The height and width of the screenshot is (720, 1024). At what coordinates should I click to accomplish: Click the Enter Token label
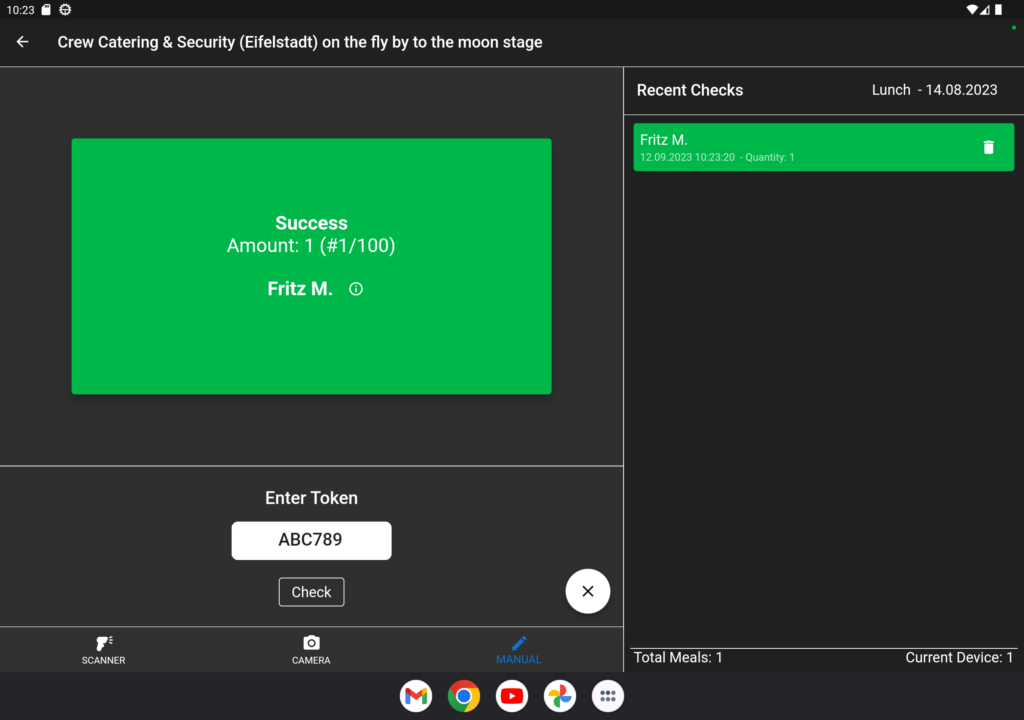pos(312,498)
